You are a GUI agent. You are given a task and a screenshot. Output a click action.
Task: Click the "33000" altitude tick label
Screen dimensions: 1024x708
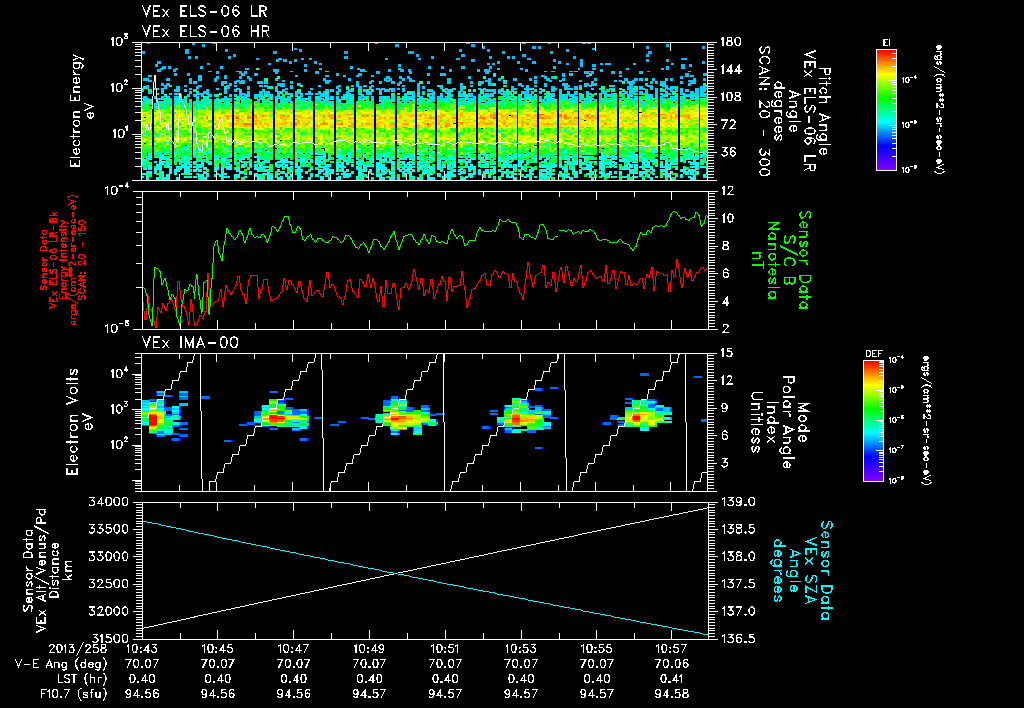click(108, 556)
